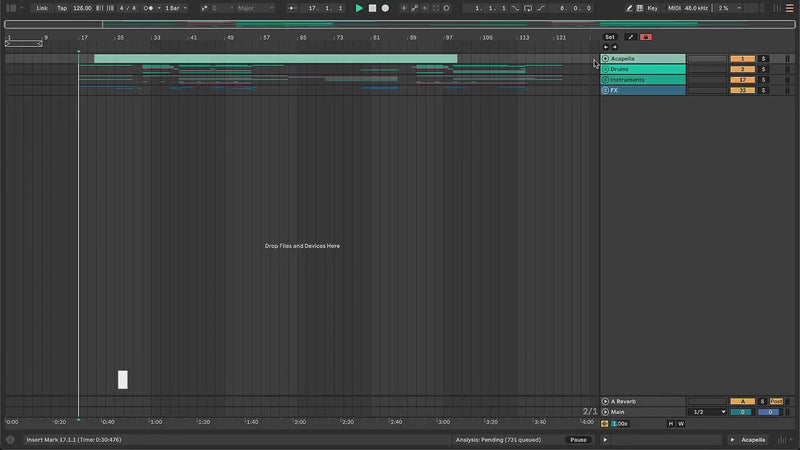This screenshot has height=450, width=800.
Task: Solo the Acapella track
Action: (x=763, y=59)
